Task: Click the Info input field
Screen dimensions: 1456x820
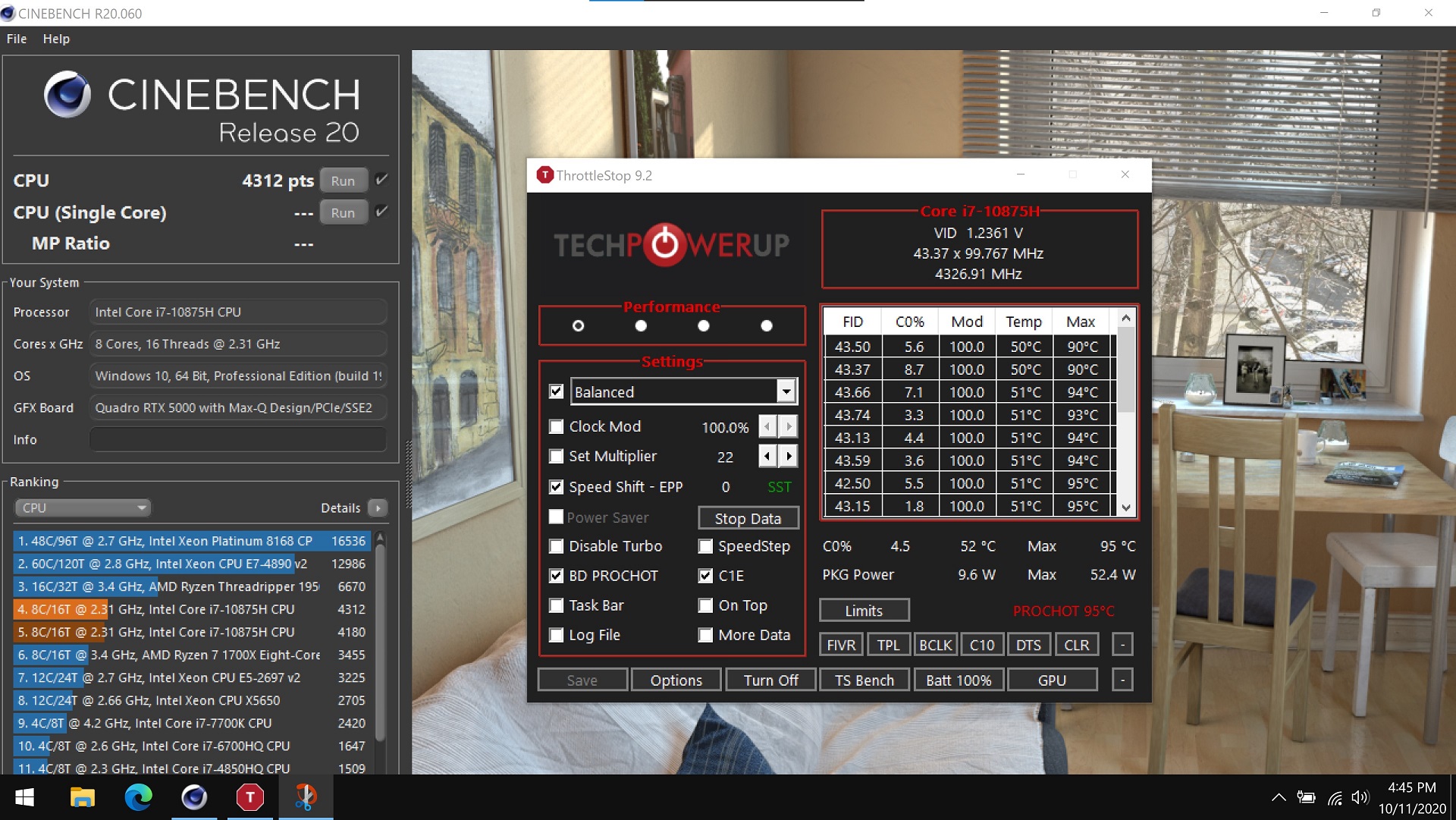Action: 238,439
